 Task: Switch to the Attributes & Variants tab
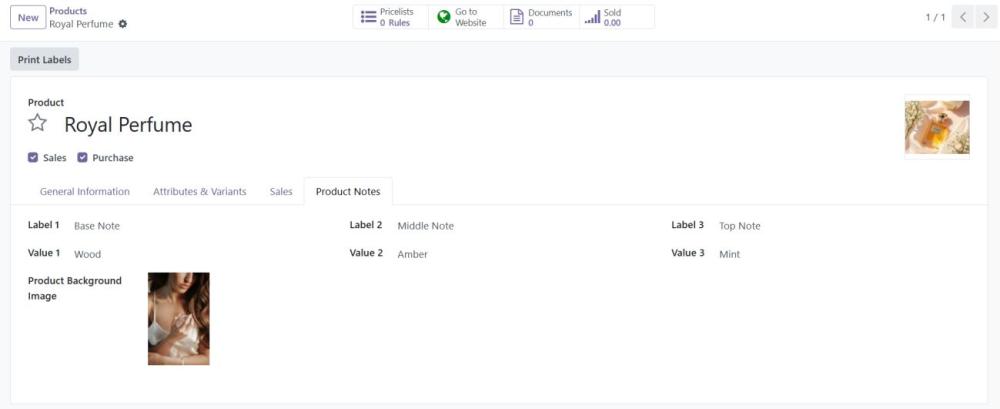click(200, 191)
